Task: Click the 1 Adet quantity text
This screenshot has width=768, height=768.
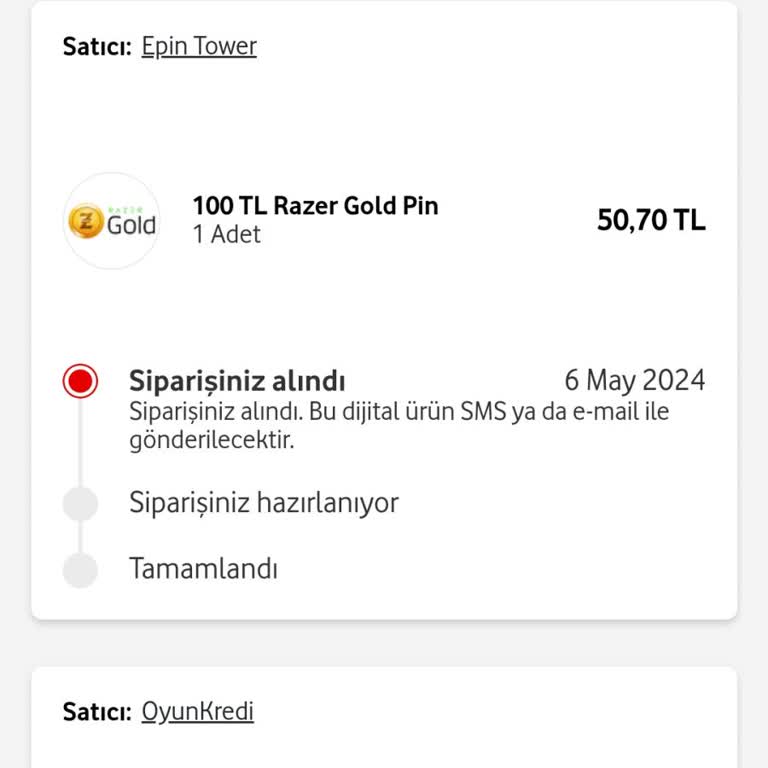Action: click(227, 234)
